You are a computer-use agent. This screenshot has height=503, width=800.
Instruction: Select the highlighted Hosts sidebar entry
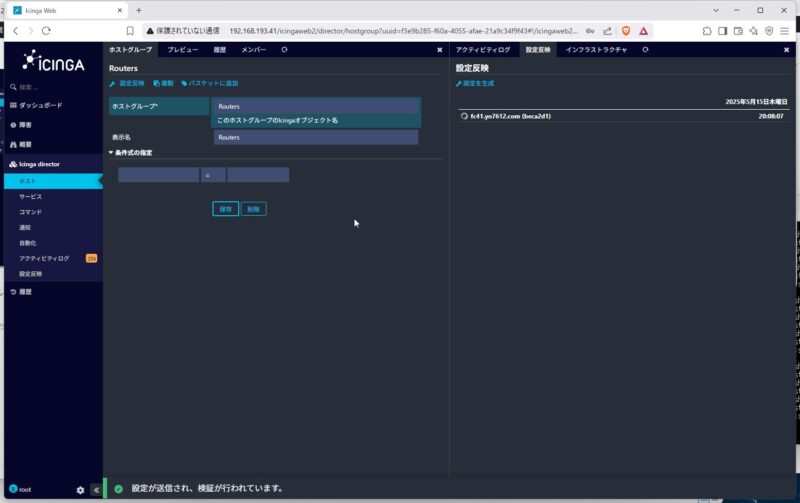coord(53,181)
